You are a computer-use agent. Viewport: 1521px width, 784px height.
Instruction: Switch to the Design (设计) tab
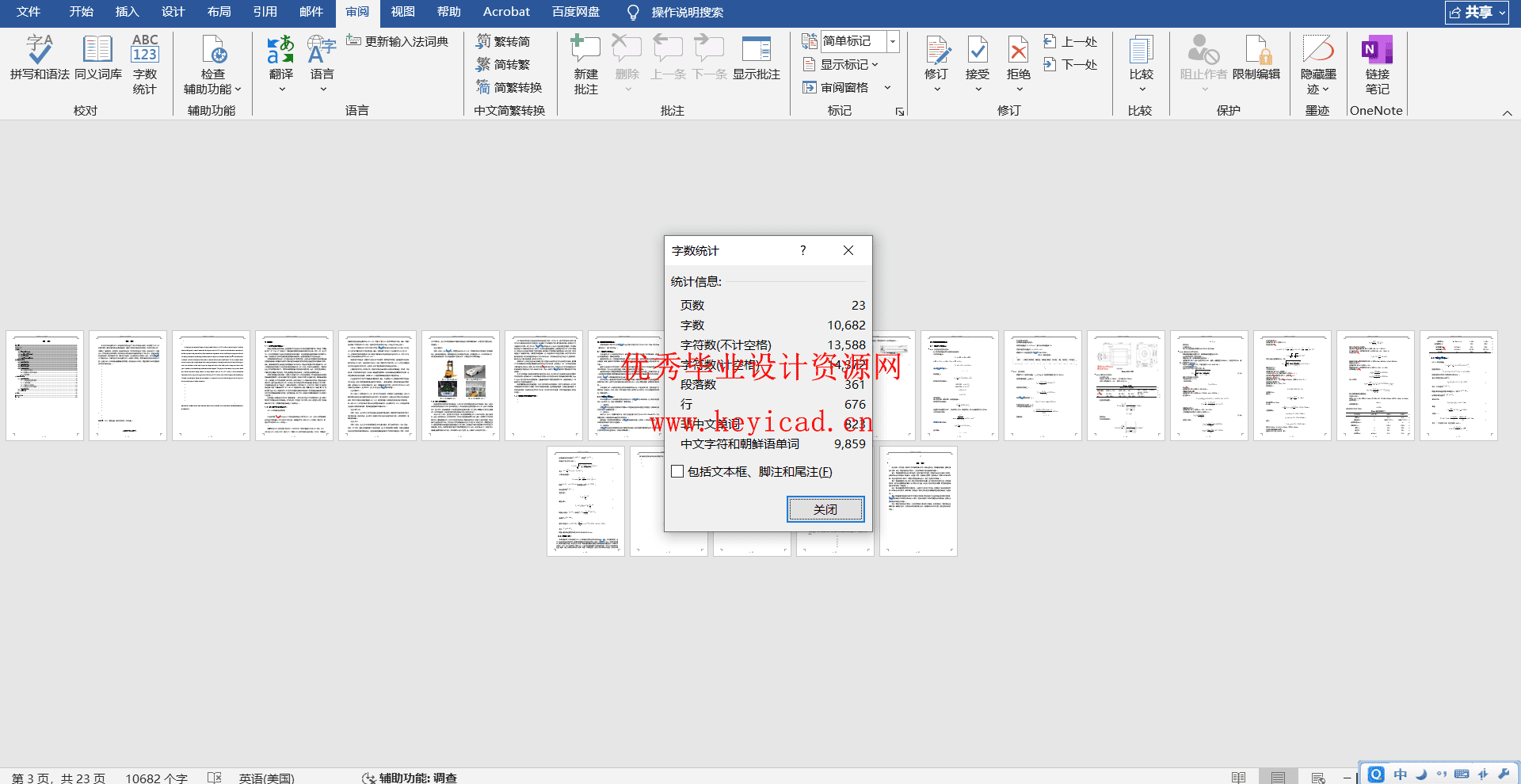(173, 12)
